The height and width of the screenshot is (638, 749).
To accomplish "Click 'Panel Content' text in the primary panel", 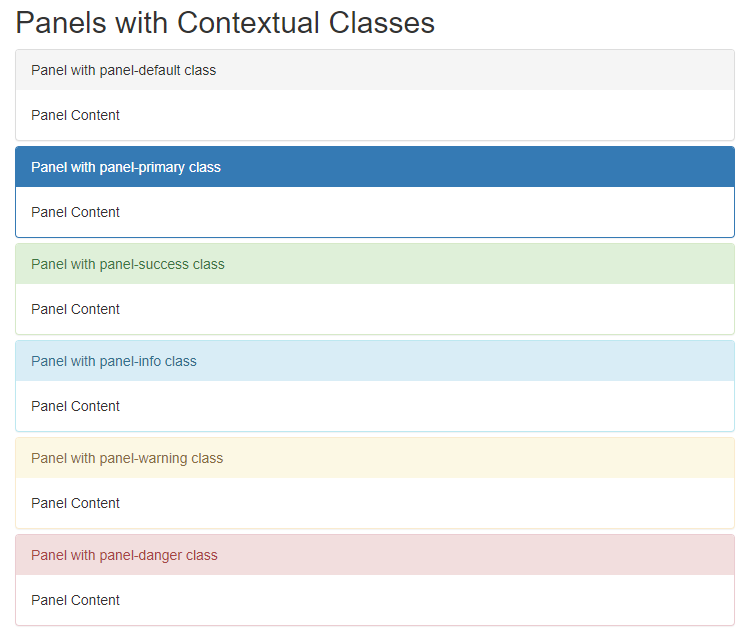I will point(75,212).
